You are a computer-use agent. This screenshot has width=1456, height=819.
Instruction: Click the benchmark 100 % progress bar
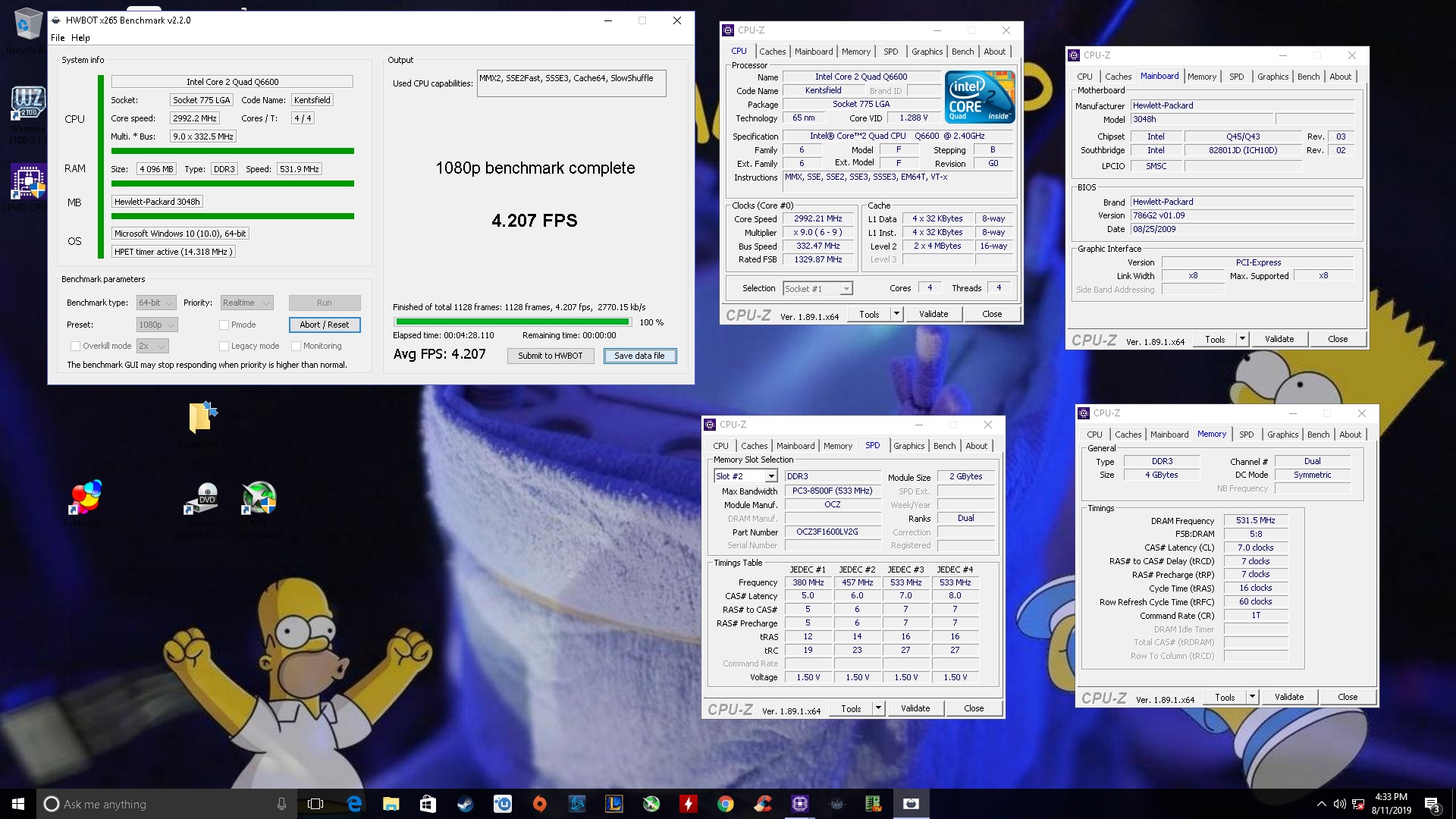coord(512,322)
